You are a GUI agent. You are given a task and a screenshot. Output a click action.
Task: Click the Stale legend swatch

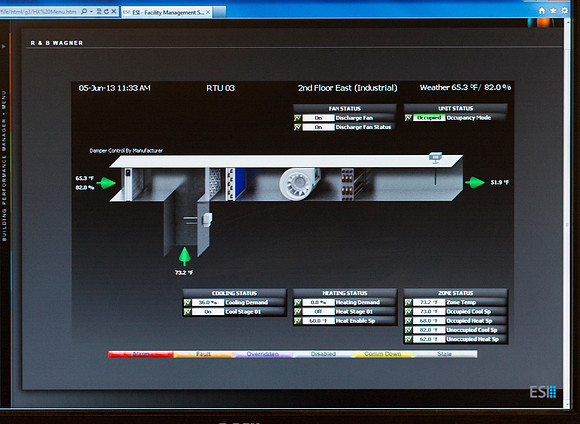click(445, 354)
